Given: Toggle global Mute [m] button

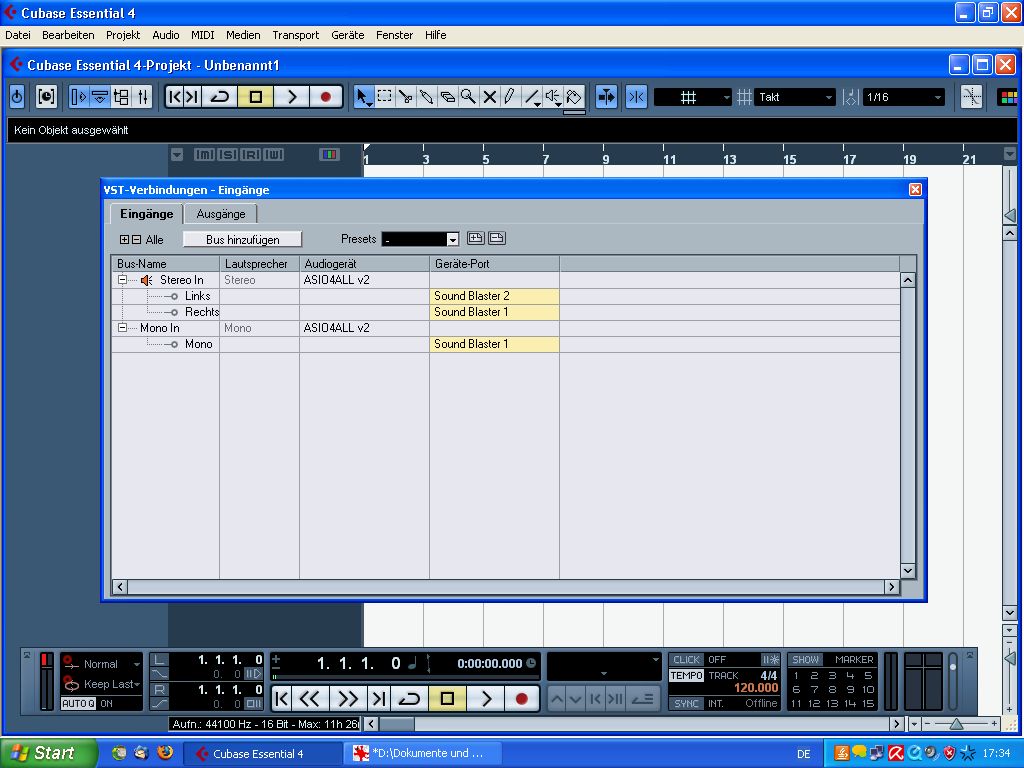Looking at the screenshot, I should (204, 155).
